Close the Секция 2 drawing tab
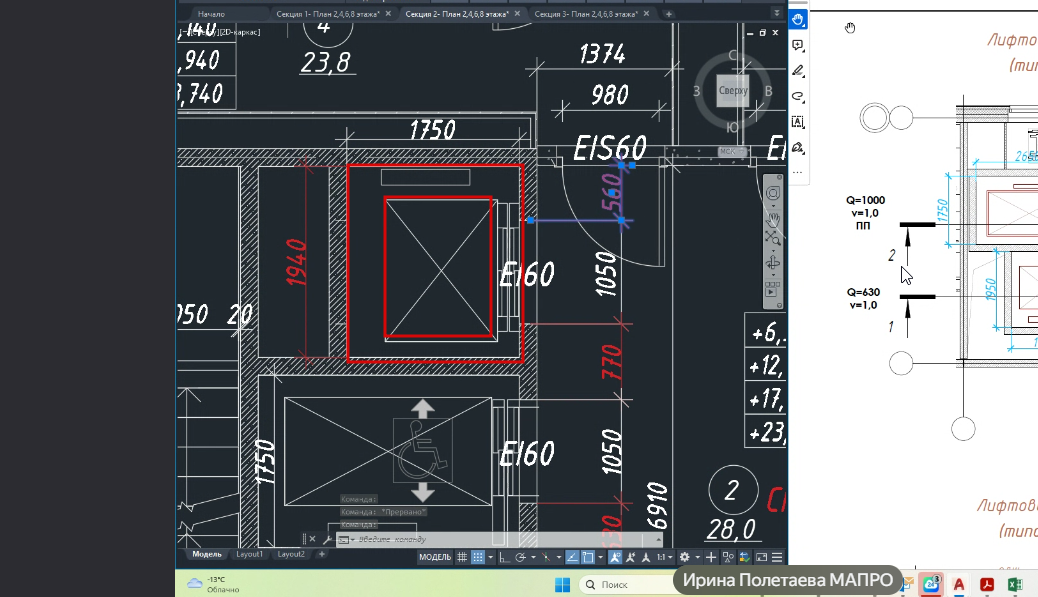Viewport: 1038px width, 597px height. tap(517, 13)
